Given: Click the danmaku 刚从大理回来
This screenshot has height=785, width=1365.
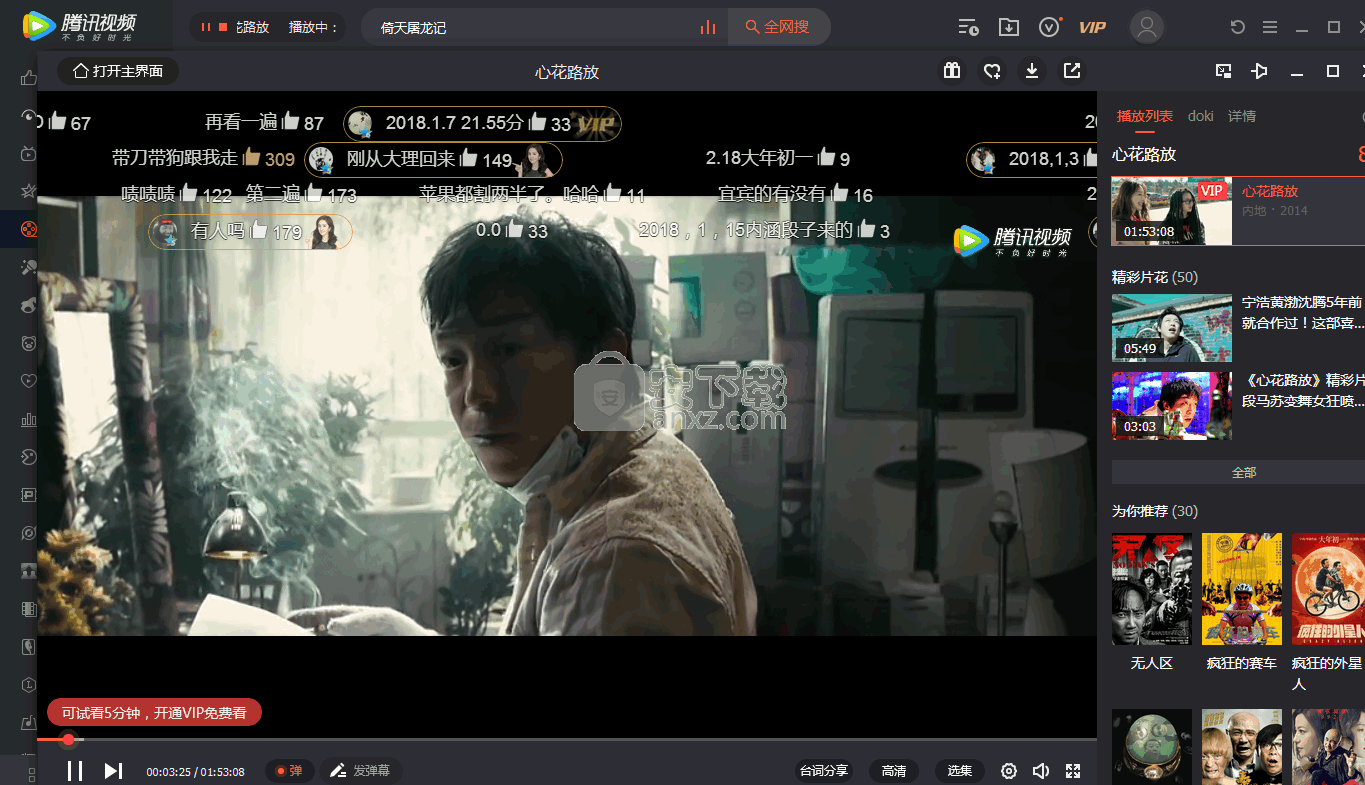Looking at the screenshot, I should click(x=401, y=159).
